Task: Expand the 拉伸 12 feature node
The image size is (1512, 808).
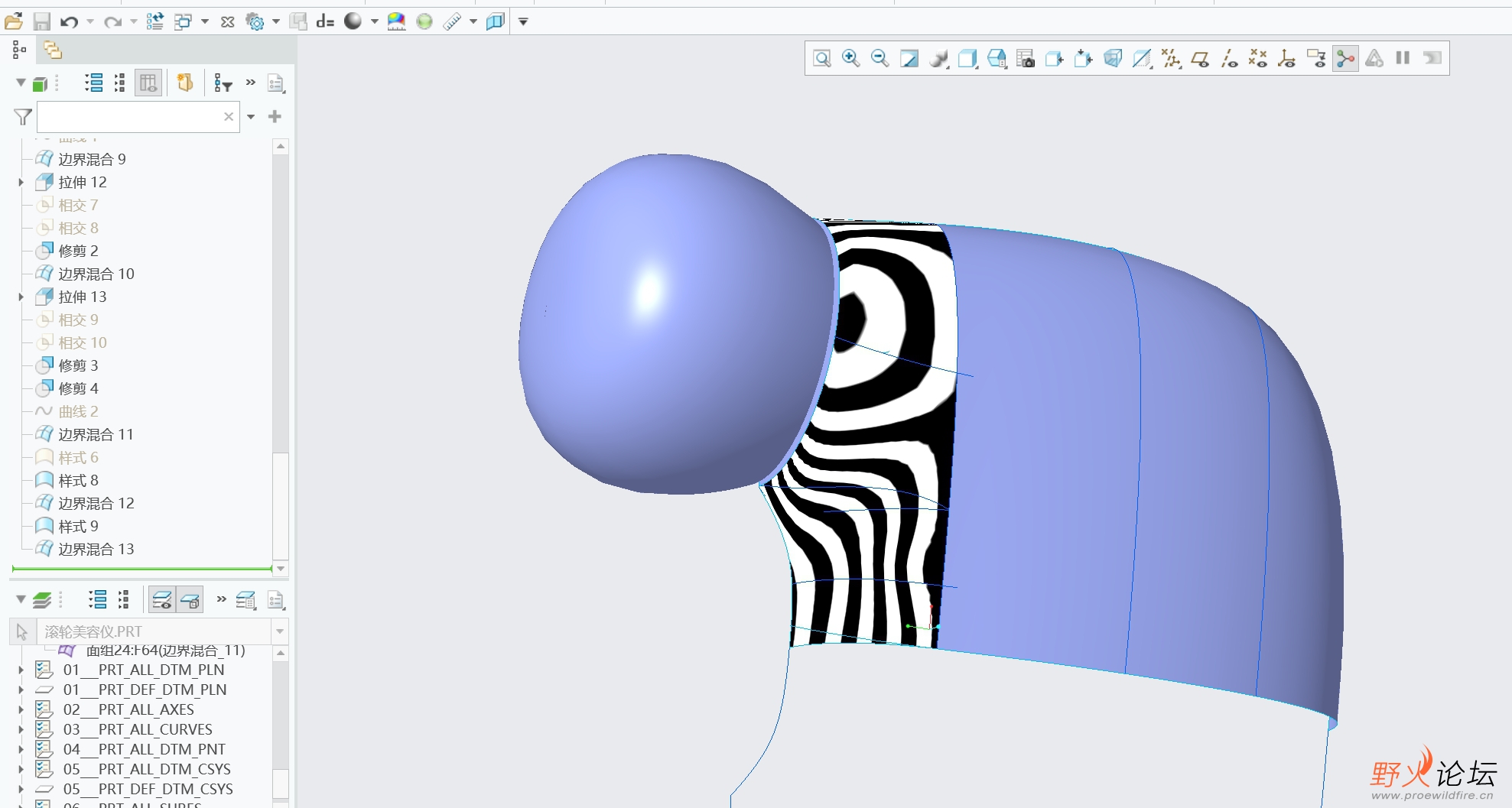Action: 21,183
